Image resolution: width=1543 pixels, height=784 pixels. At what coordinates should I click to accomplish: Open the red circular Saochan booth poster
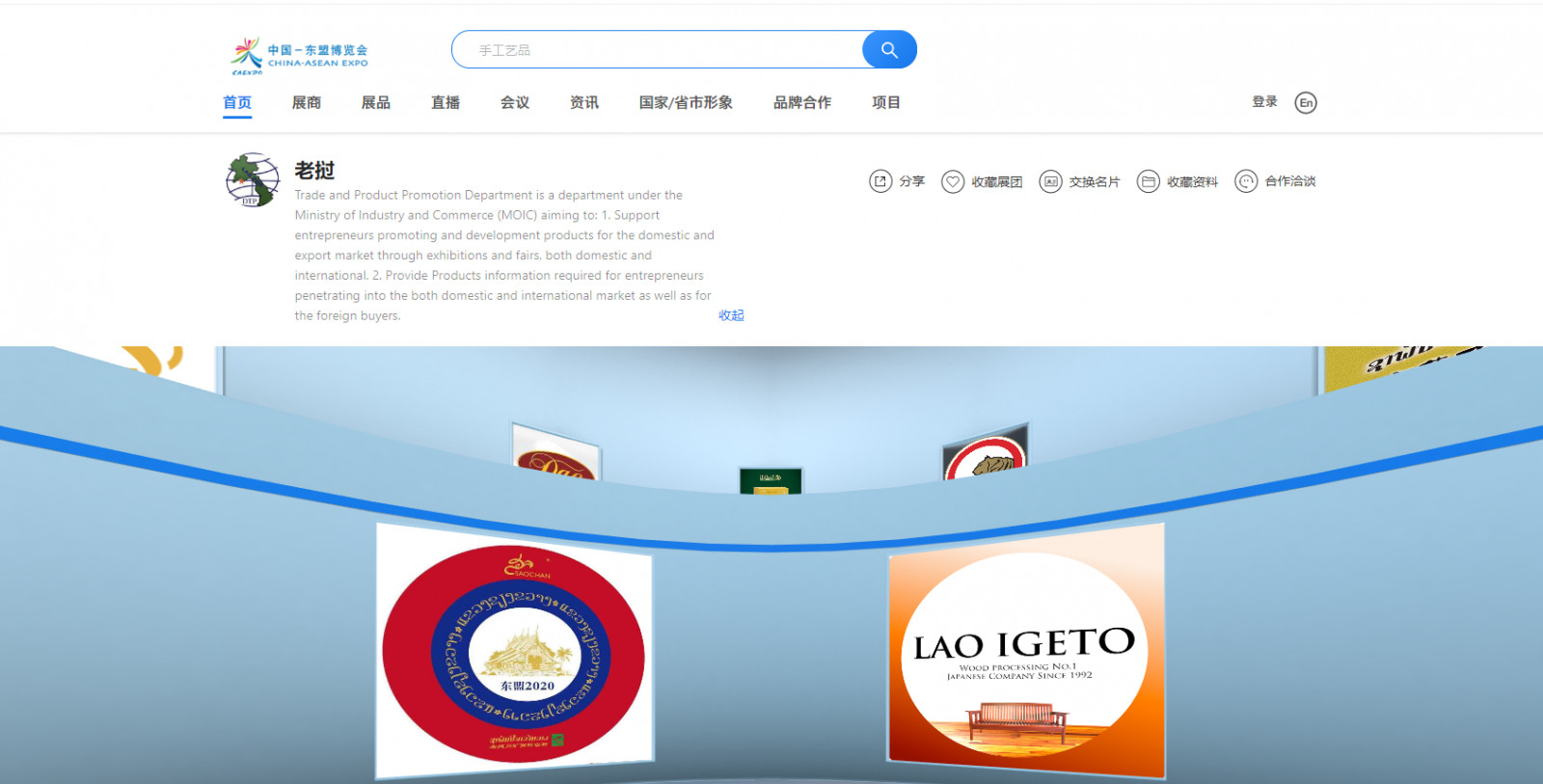(514, 653)
